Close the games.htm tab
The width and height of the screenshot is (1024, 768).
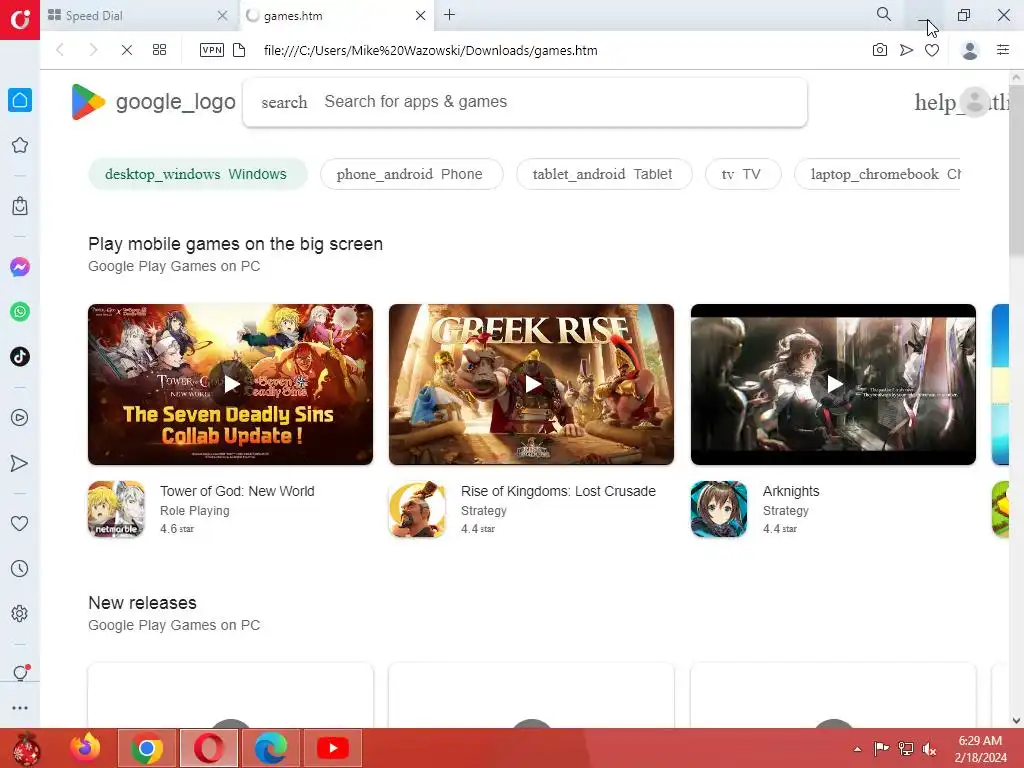[x=421, y=16]
